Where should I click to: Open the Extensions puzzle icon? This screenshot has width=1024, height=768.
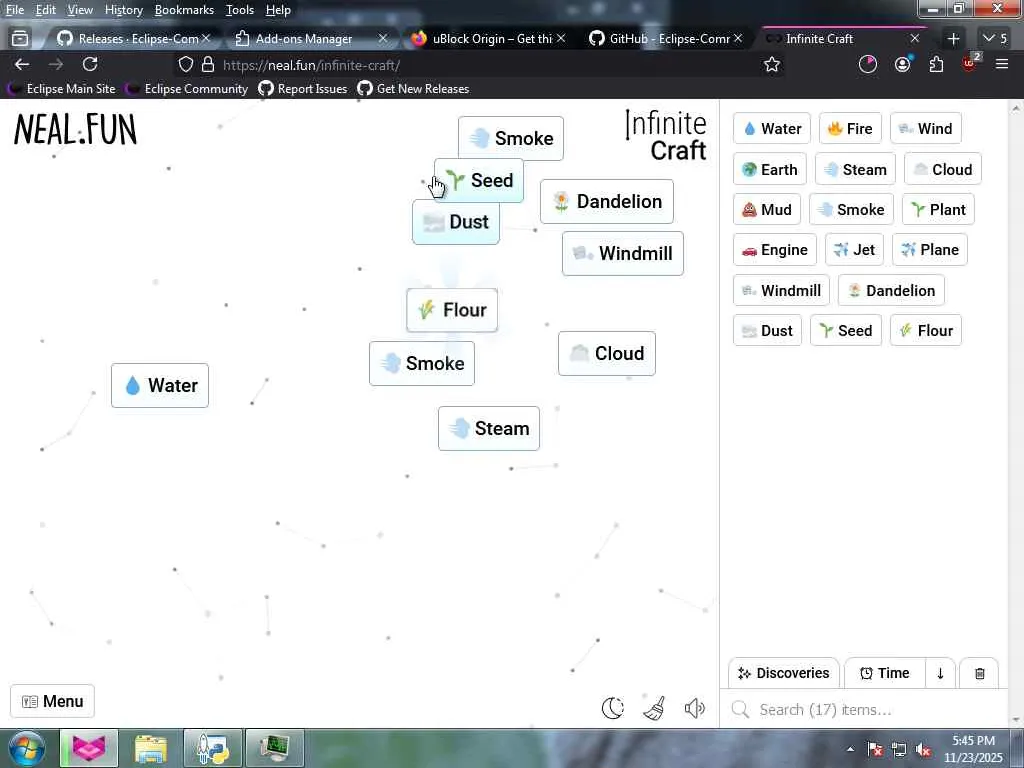click(x=936, y=64)
